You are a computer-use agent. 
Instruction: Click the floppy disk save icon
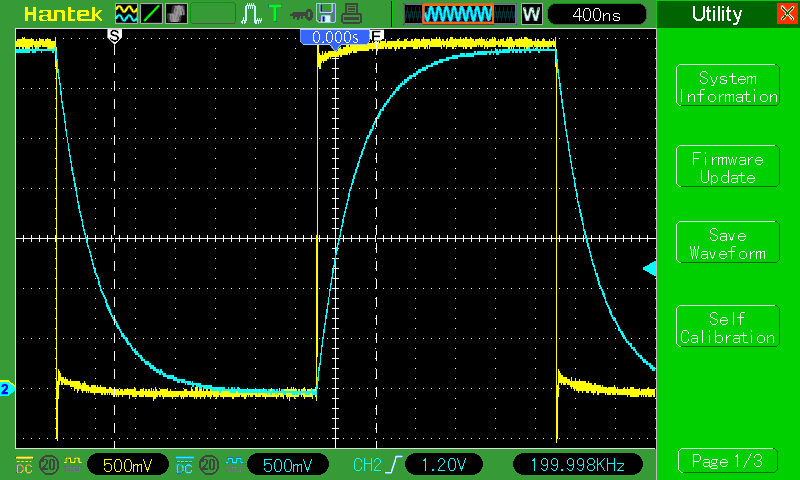326,14
